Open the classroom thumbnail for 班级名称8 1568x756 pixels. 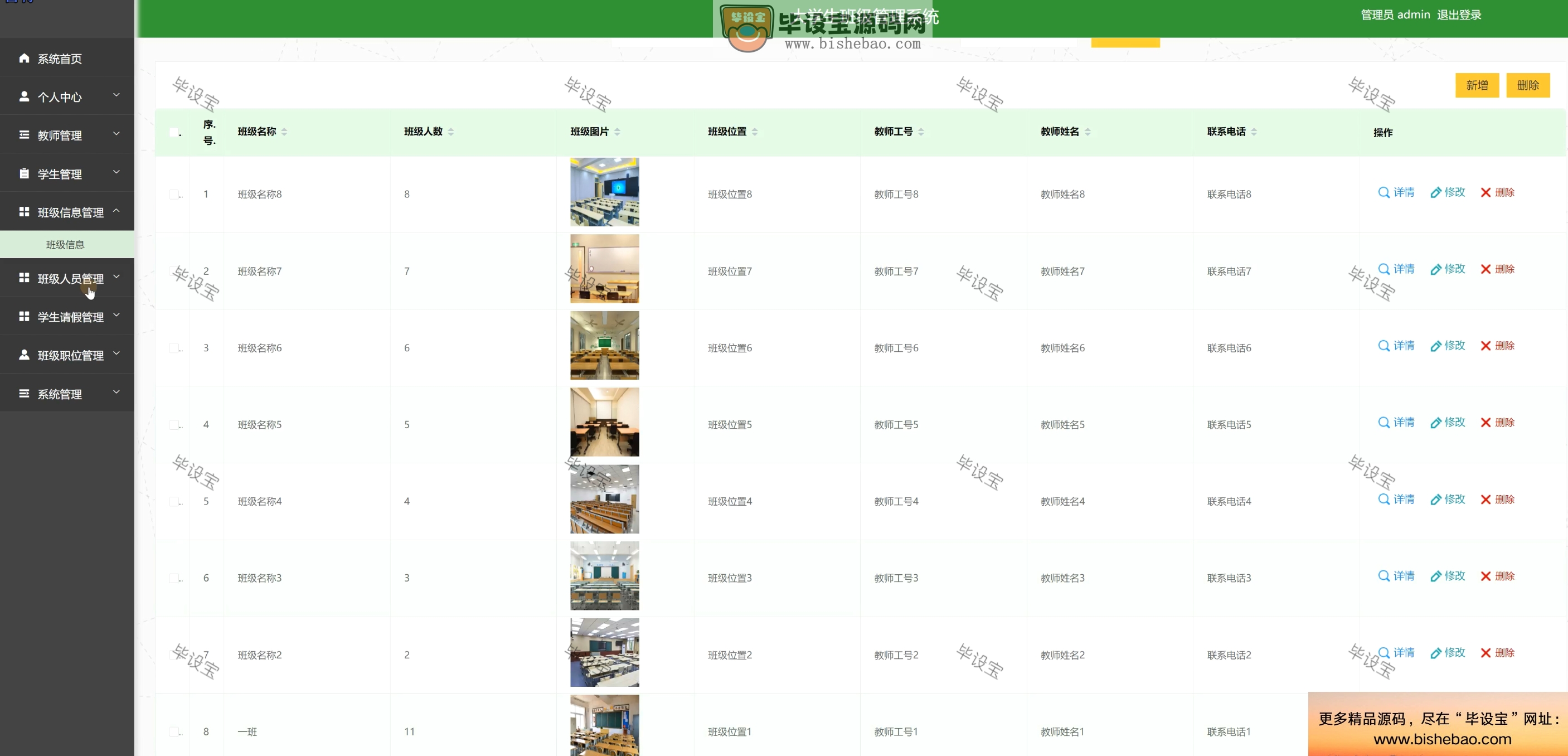(x=604, y=192)
